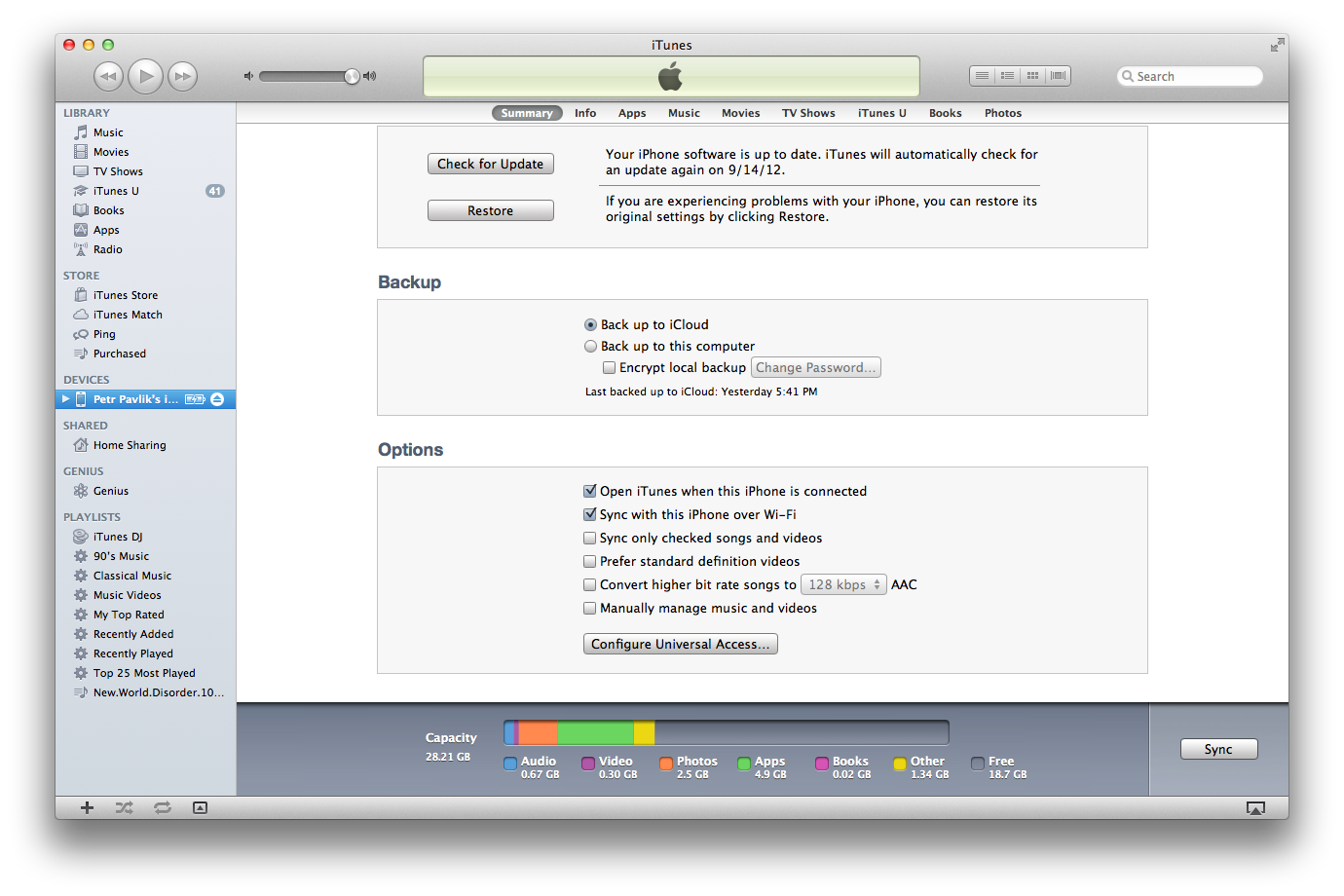Toggle repeat icon in bottom bar
This screenshot has height=896, width=1344.
tap(163, 807)
